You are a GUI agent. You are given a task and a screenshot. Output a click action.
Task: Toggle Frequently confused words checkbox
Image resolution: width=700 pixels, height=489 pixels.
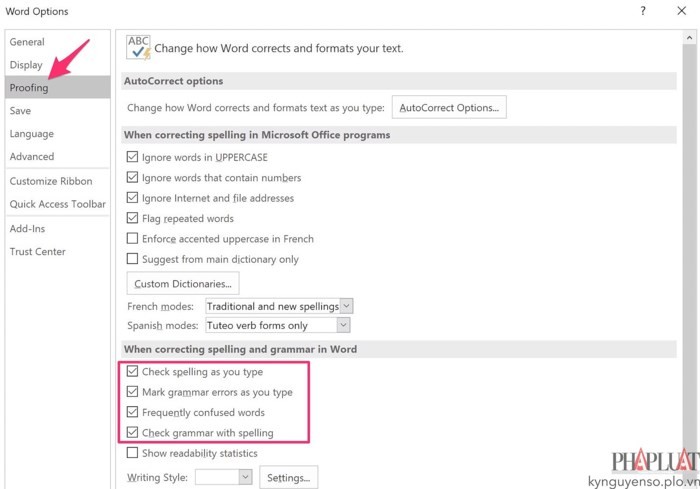click(x=132, y=412)
